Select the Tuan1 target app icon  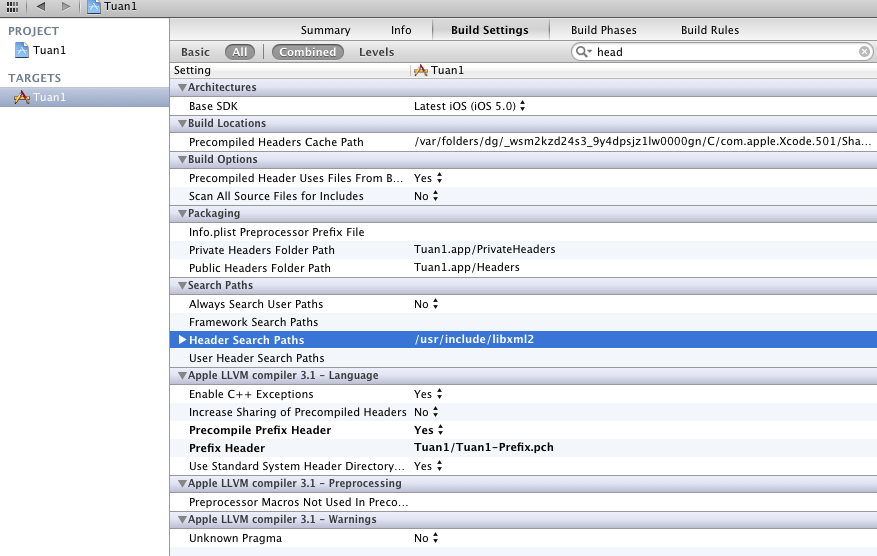click(x=22, y=97)
